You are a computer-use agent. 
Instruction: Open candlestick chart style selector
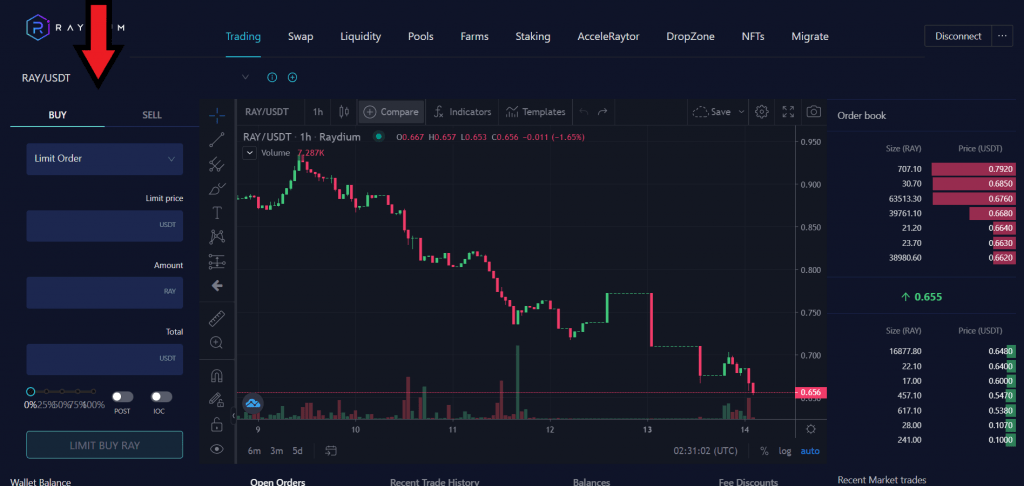pos(344,112)
